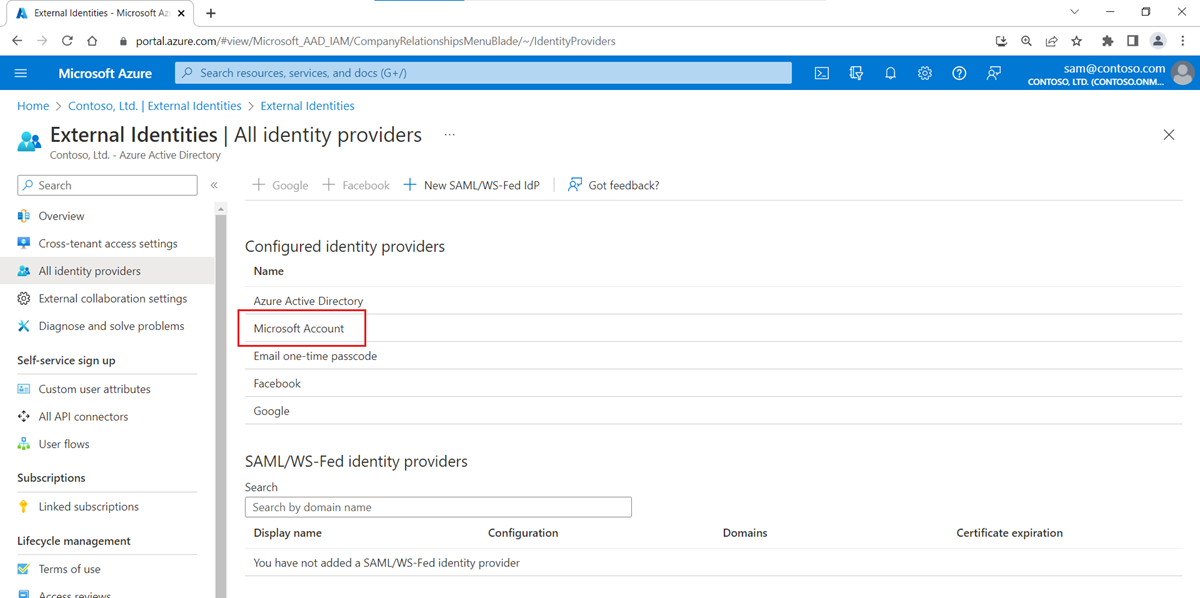Screen dimensions: 1200x598
Task: Click the Facebook add button in toolbar
Action: [356, 185]
